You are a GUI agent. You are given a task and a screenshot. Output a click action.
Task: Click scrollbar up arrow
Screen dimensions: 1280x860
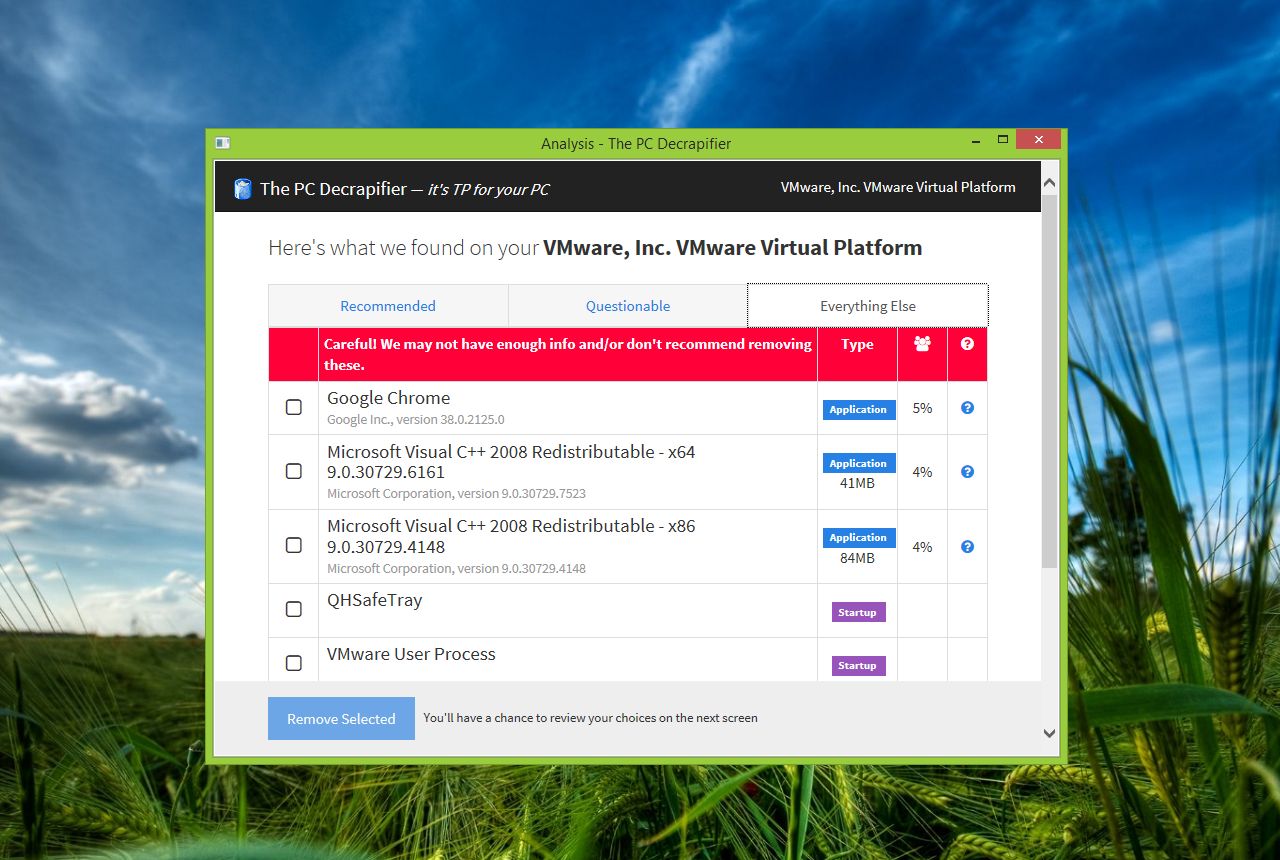(x=1049, y=184)
